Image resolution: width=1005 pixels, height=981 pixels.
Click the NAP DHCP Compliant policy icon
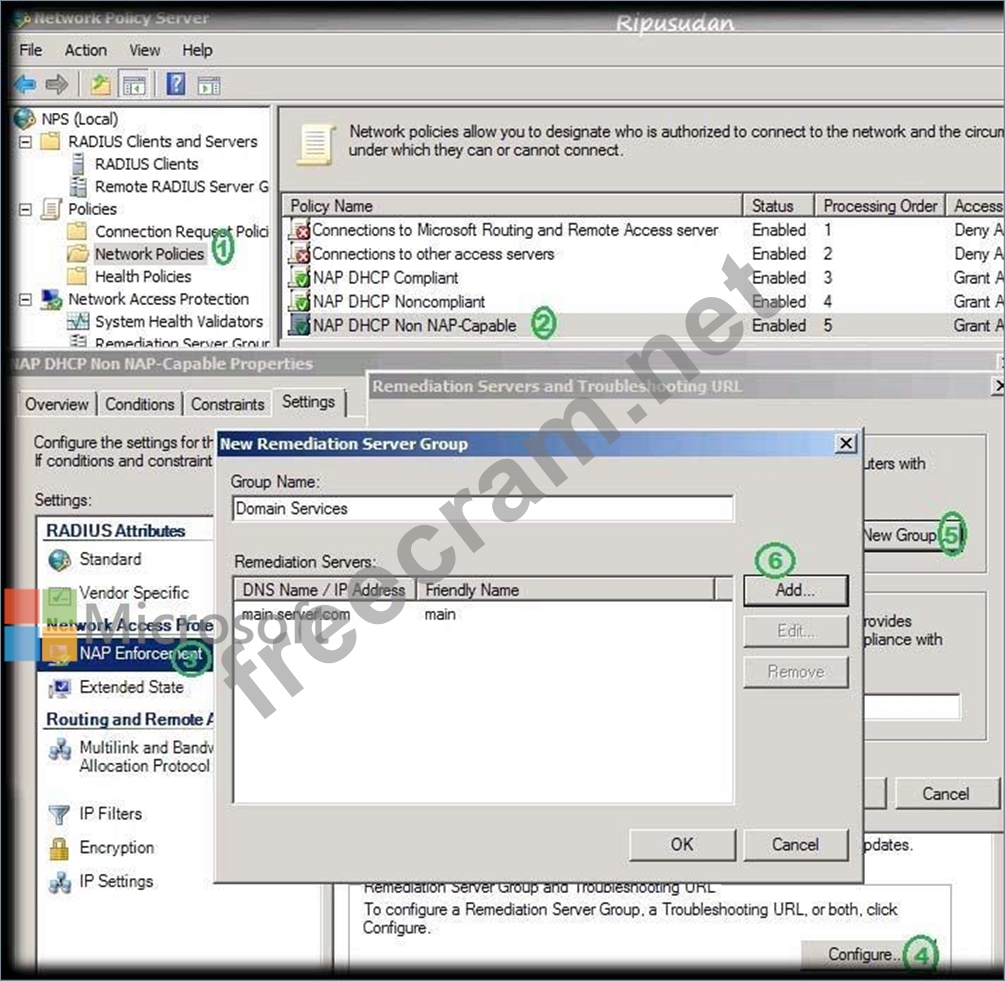point(299,277)
